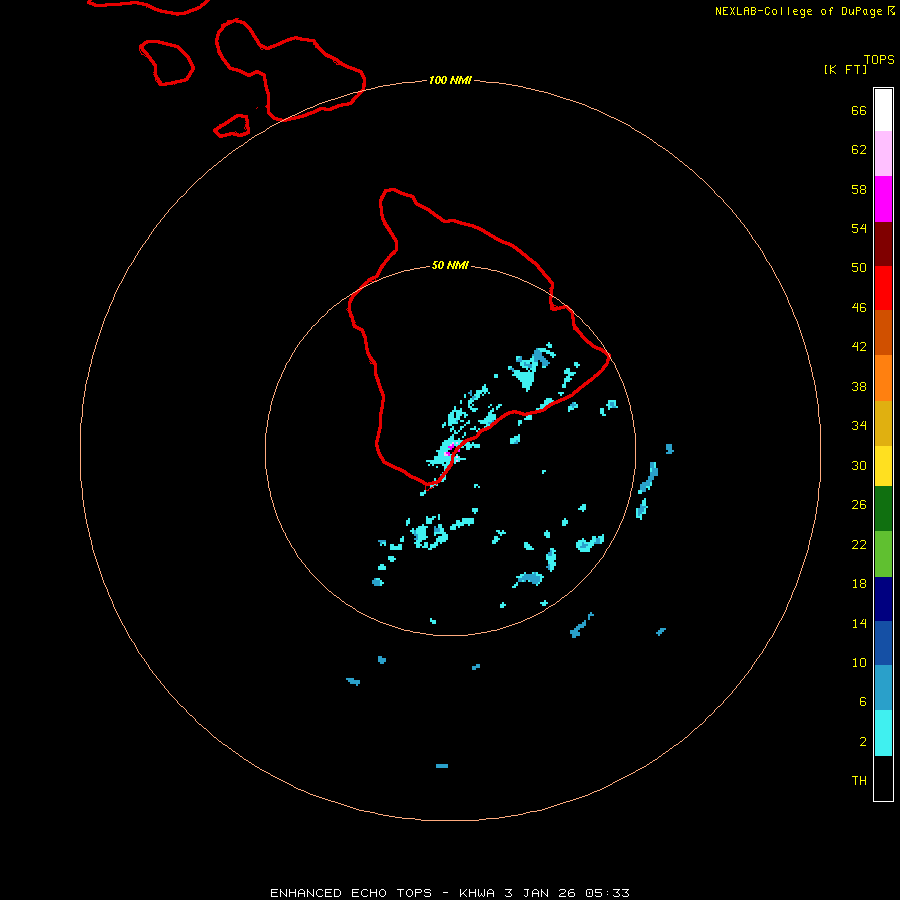Screen dimensions: 900x900
Task: Click the legend value 2
Action: (863, 741)
